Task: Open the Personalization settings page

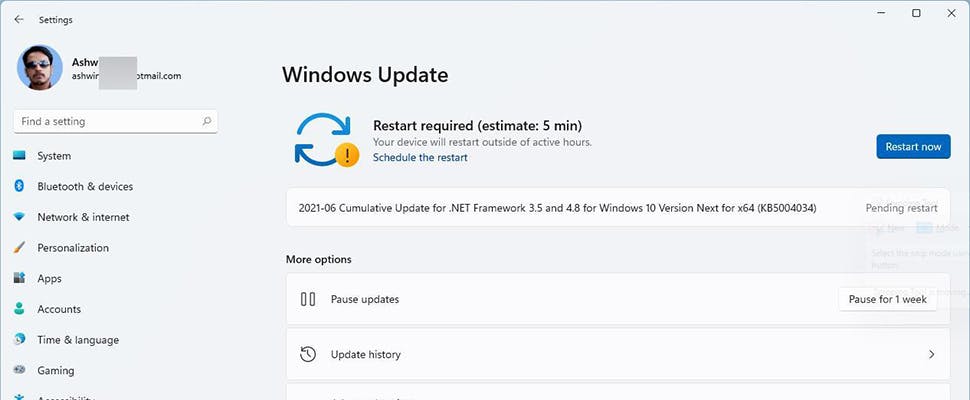Action: click(73, 248)
